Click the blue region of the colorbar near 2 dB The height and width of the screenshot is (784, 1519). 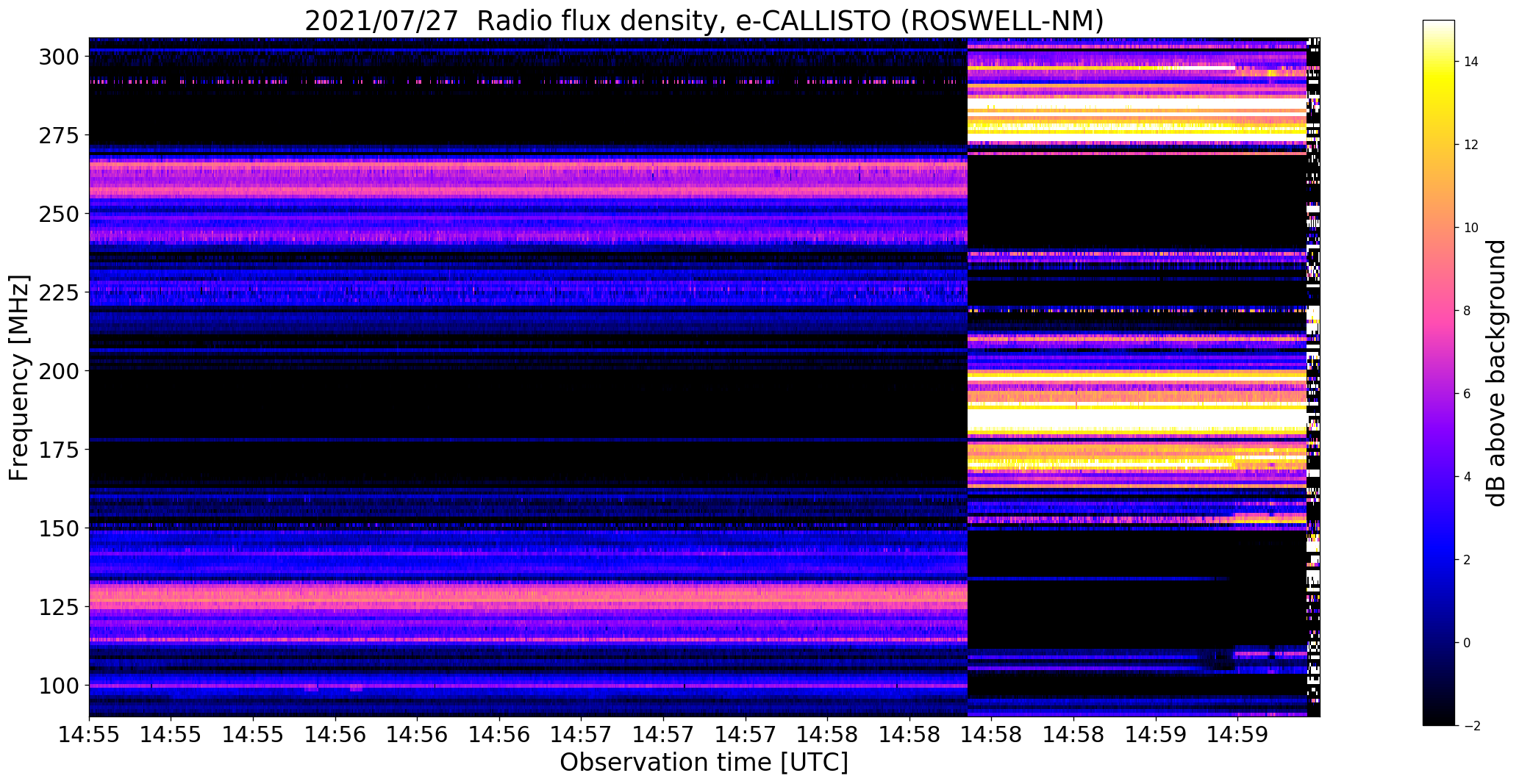coord(1439,560)
